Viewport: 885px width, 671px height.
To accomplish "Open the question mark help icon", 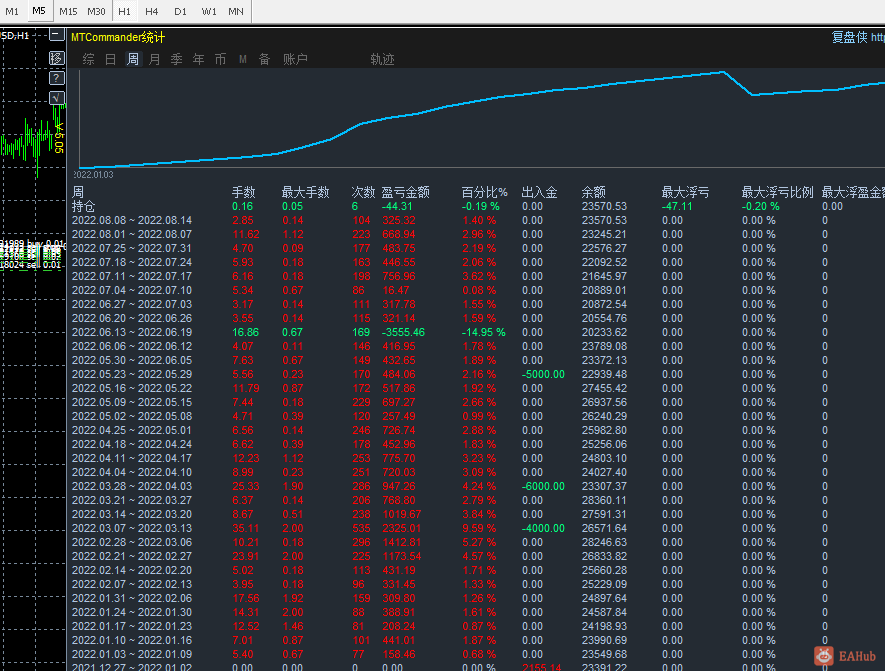I will pyautogui.click(x=57, y=78).
